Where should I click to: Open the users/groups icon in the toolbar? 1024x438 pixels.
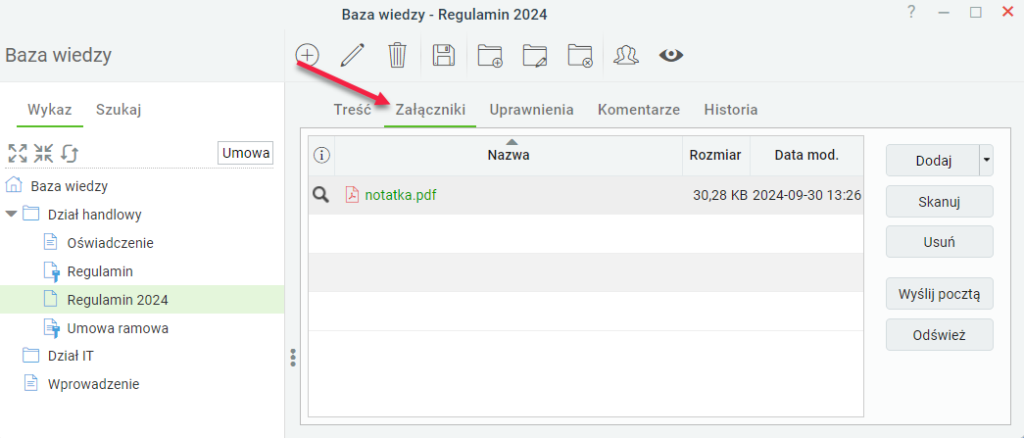click(x=626, y=55)
